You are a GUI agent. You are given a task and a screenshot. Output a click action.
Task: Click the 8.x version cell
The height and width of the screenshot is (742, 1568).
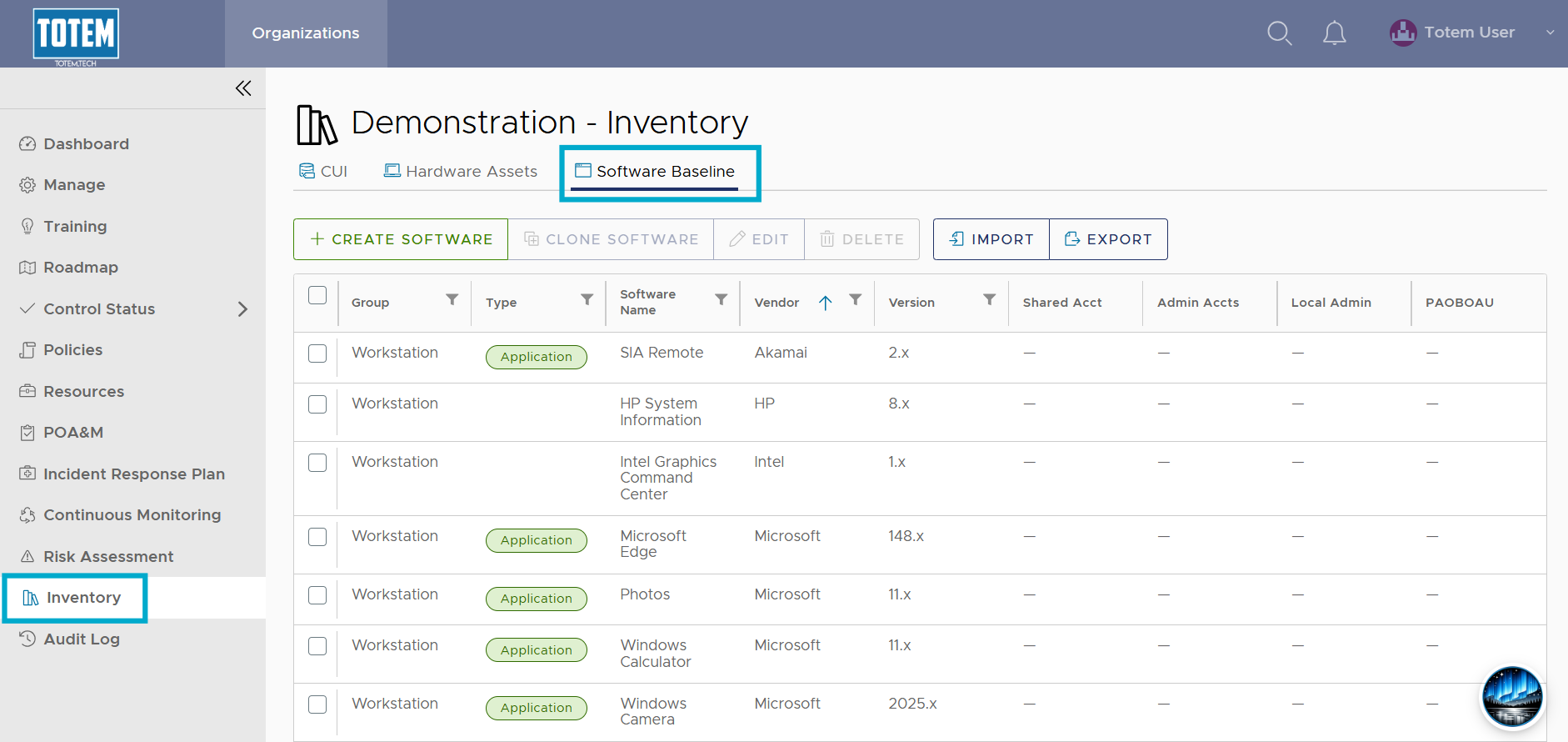[x=899, y=404]
